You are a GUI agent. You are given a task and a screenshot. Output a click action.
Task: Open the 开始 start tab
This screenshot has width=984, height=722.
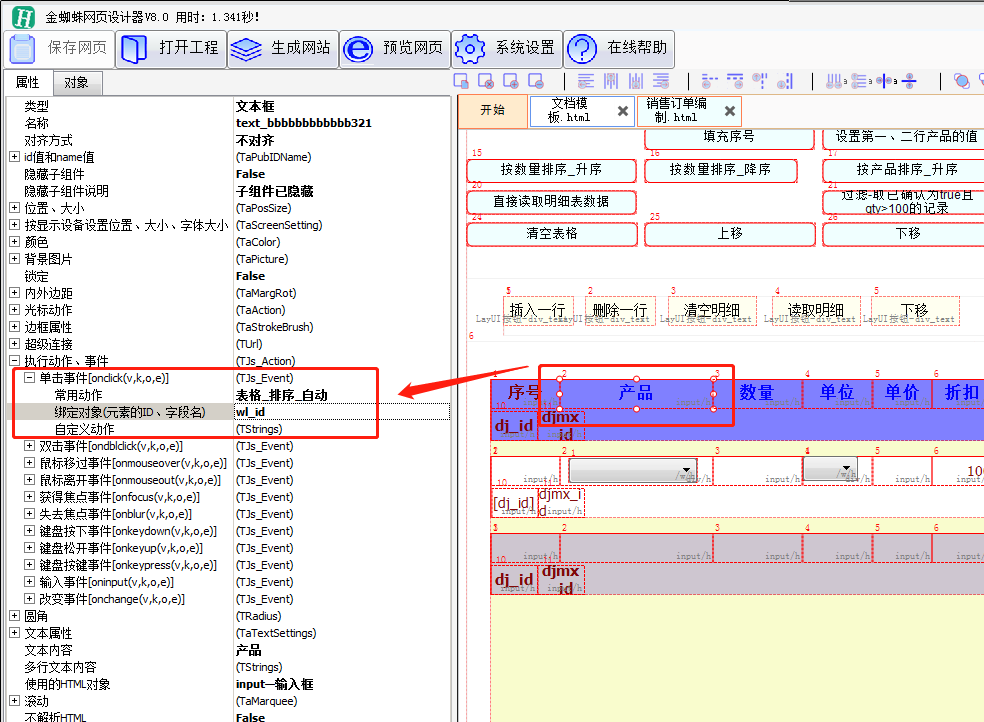(493, 110)
